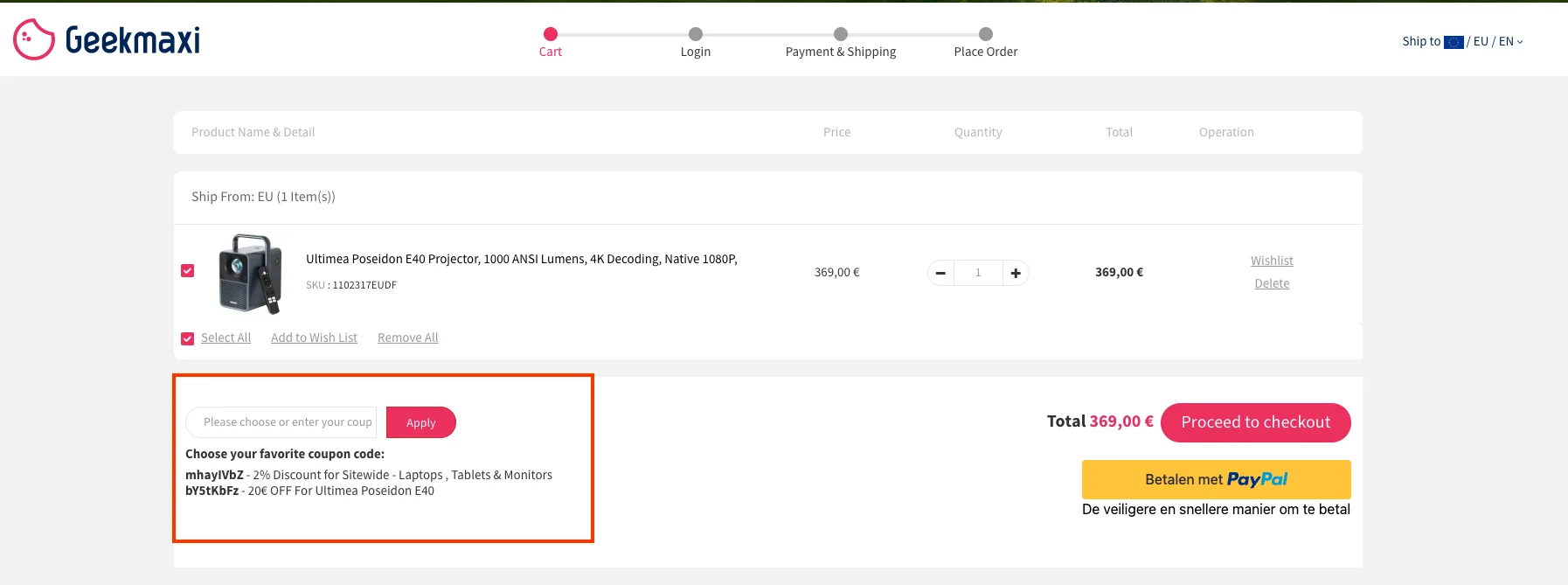Click the row total 369,00 € in bold
The height and width of the screenshot is (585, 1568).
tap(1119, 272)
